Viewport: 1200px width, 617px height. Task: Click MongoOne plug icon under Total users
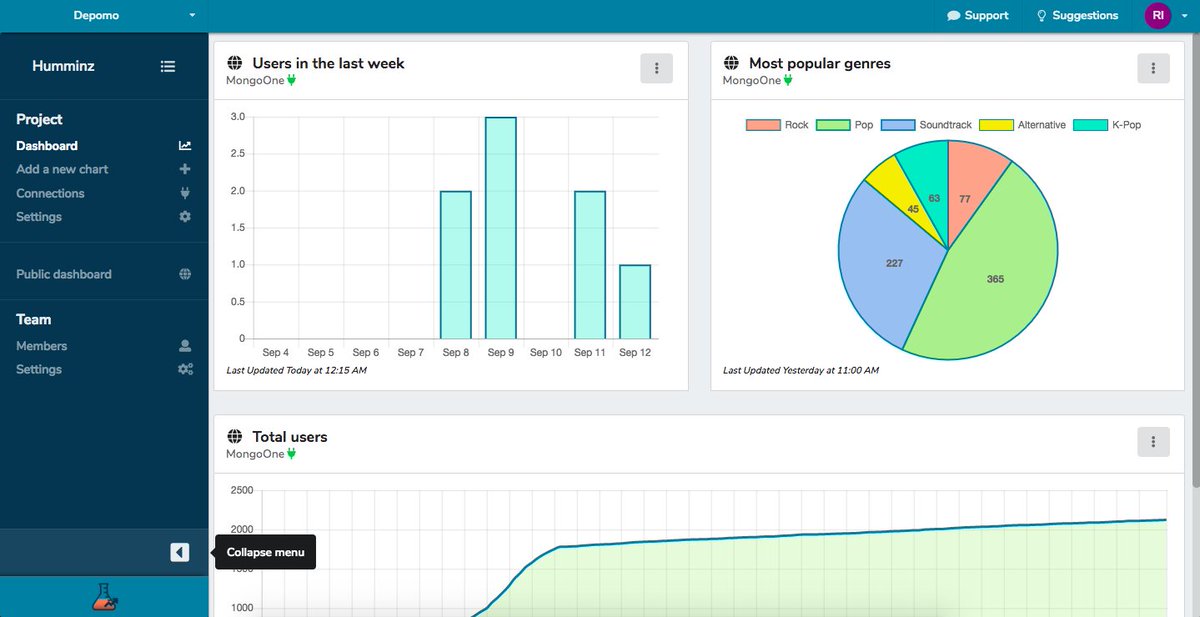(292, 454)
